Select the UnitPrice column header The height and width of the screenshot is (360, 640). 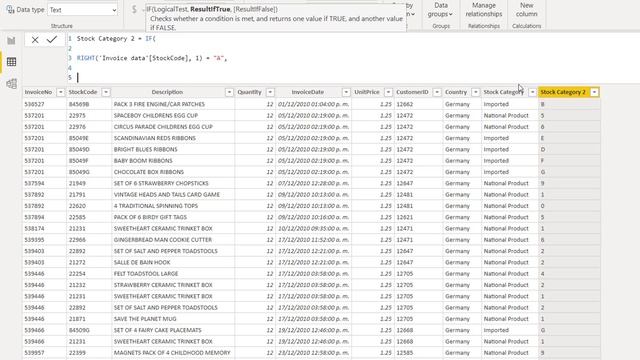click(x=367, y=92)
